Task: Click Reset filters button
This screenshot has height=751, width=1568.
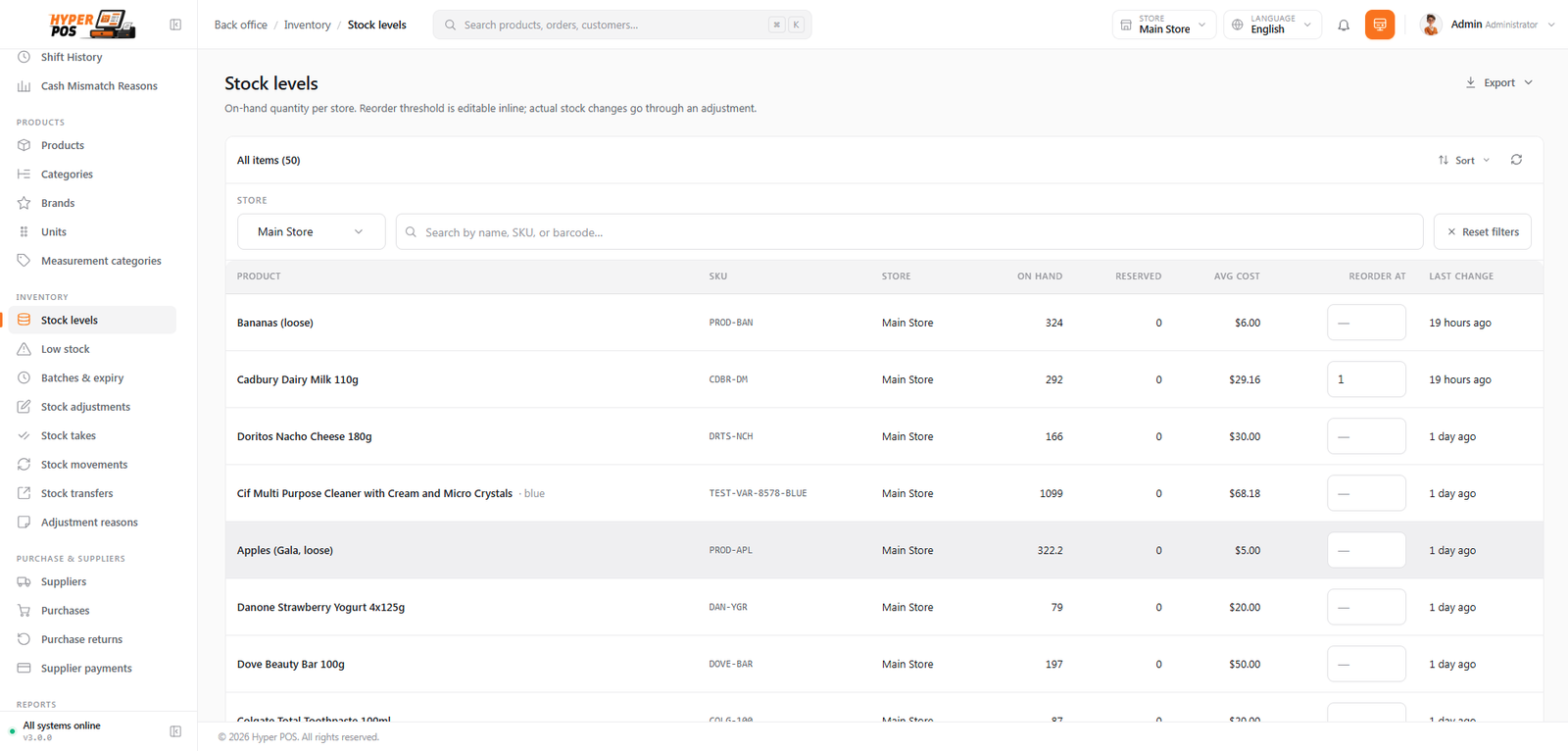Action: pos(1483,232)
